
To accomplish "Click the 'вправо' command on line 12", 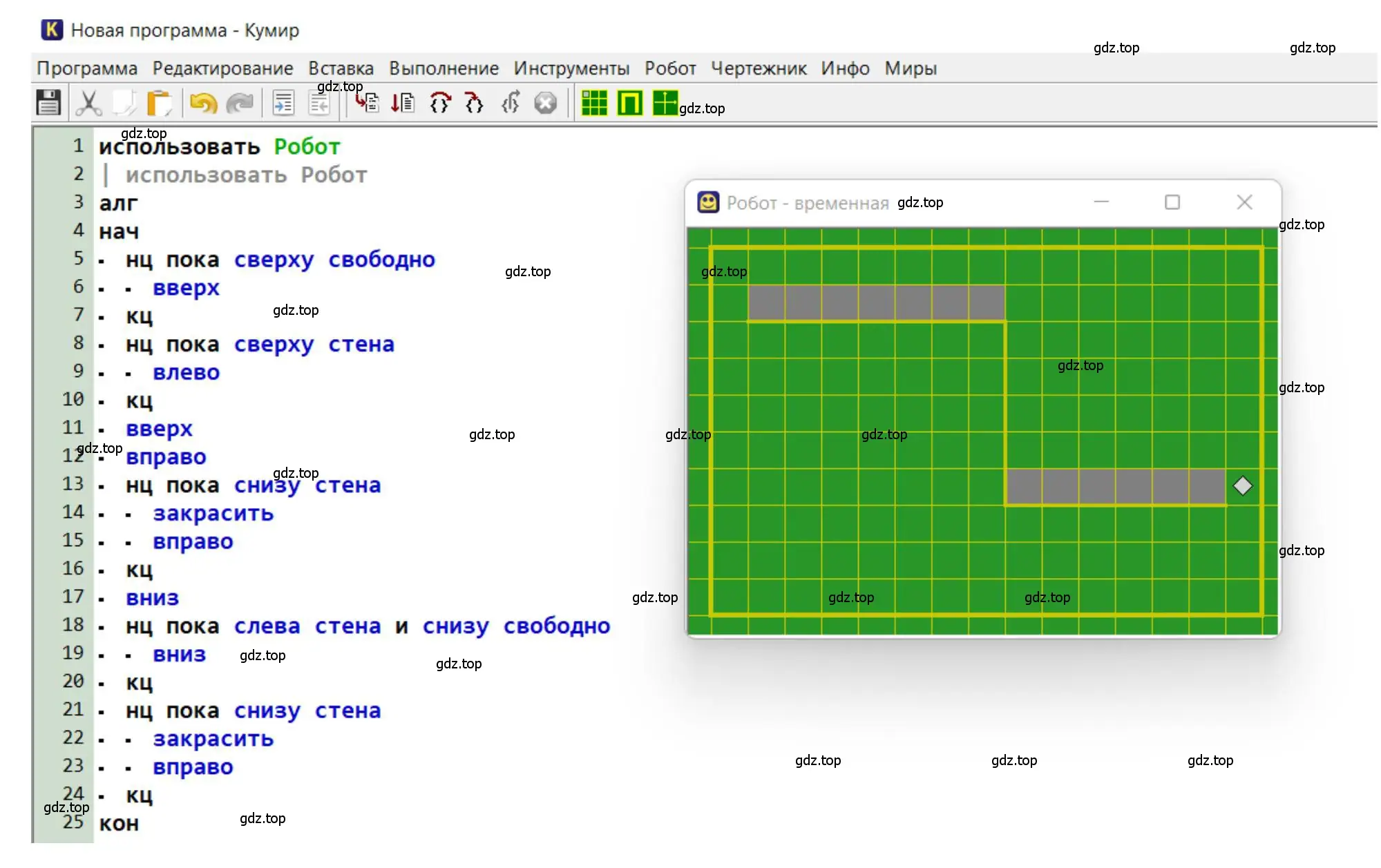I will pos(166,458).
